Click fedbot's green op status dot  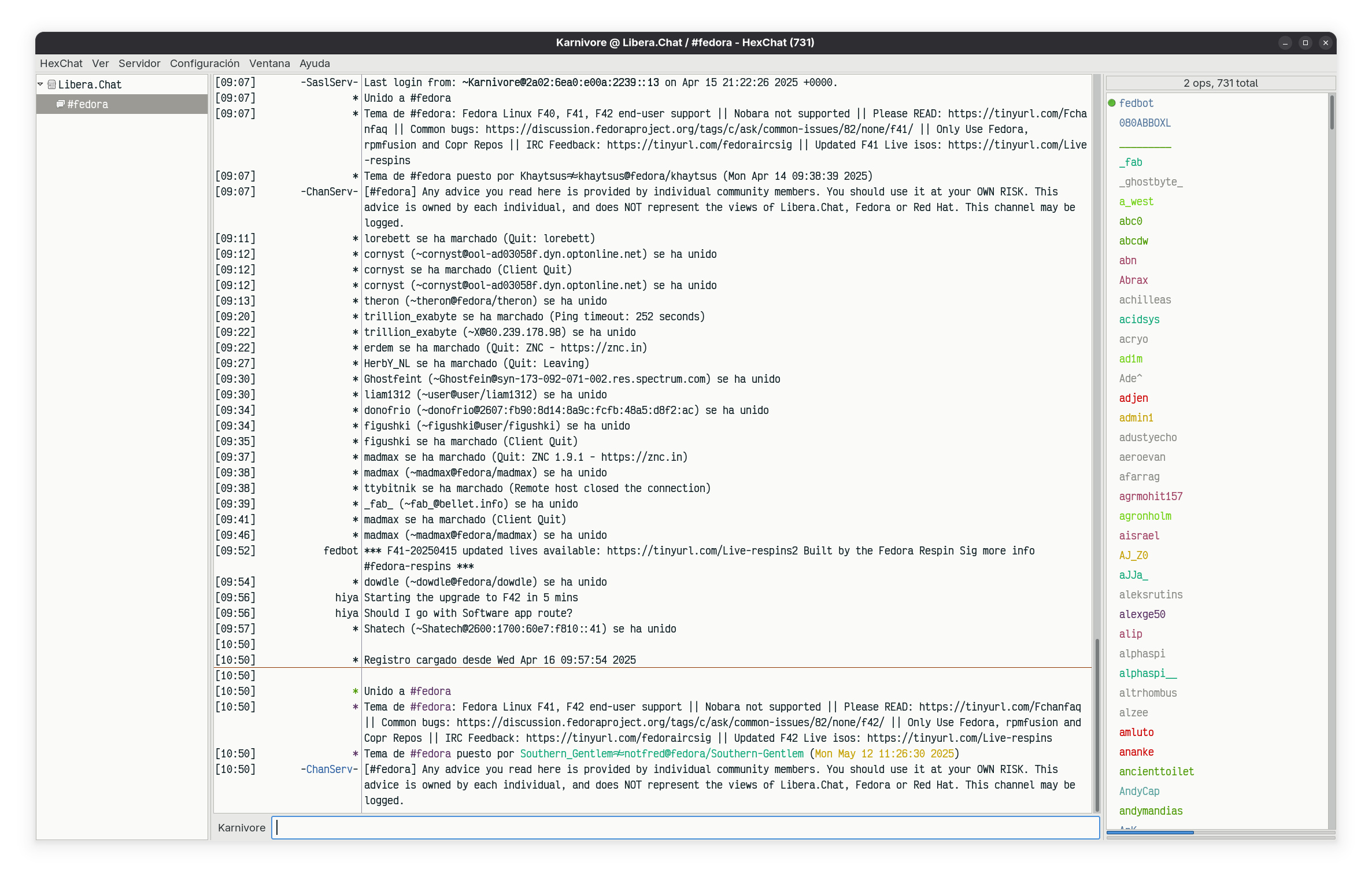point(1111,103)
